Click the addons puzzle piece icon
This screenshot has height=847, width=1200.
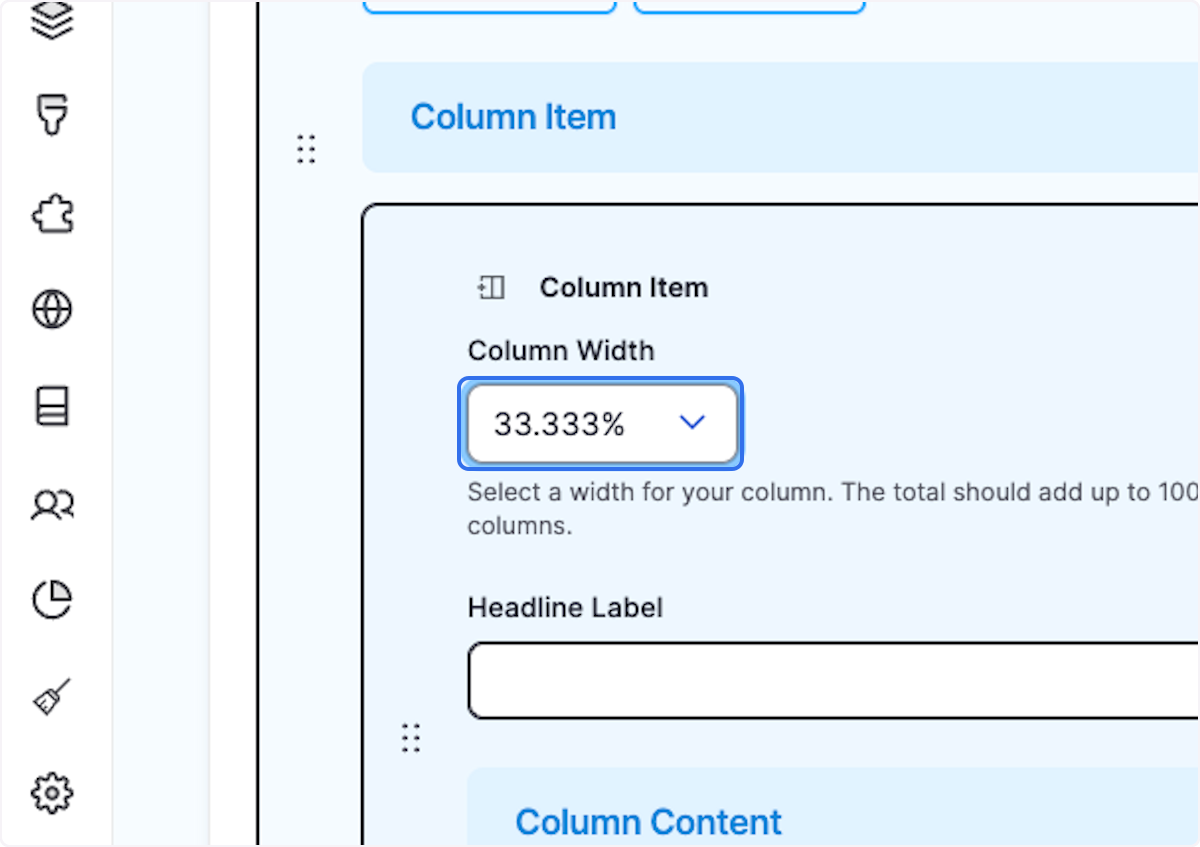[53, 213]
